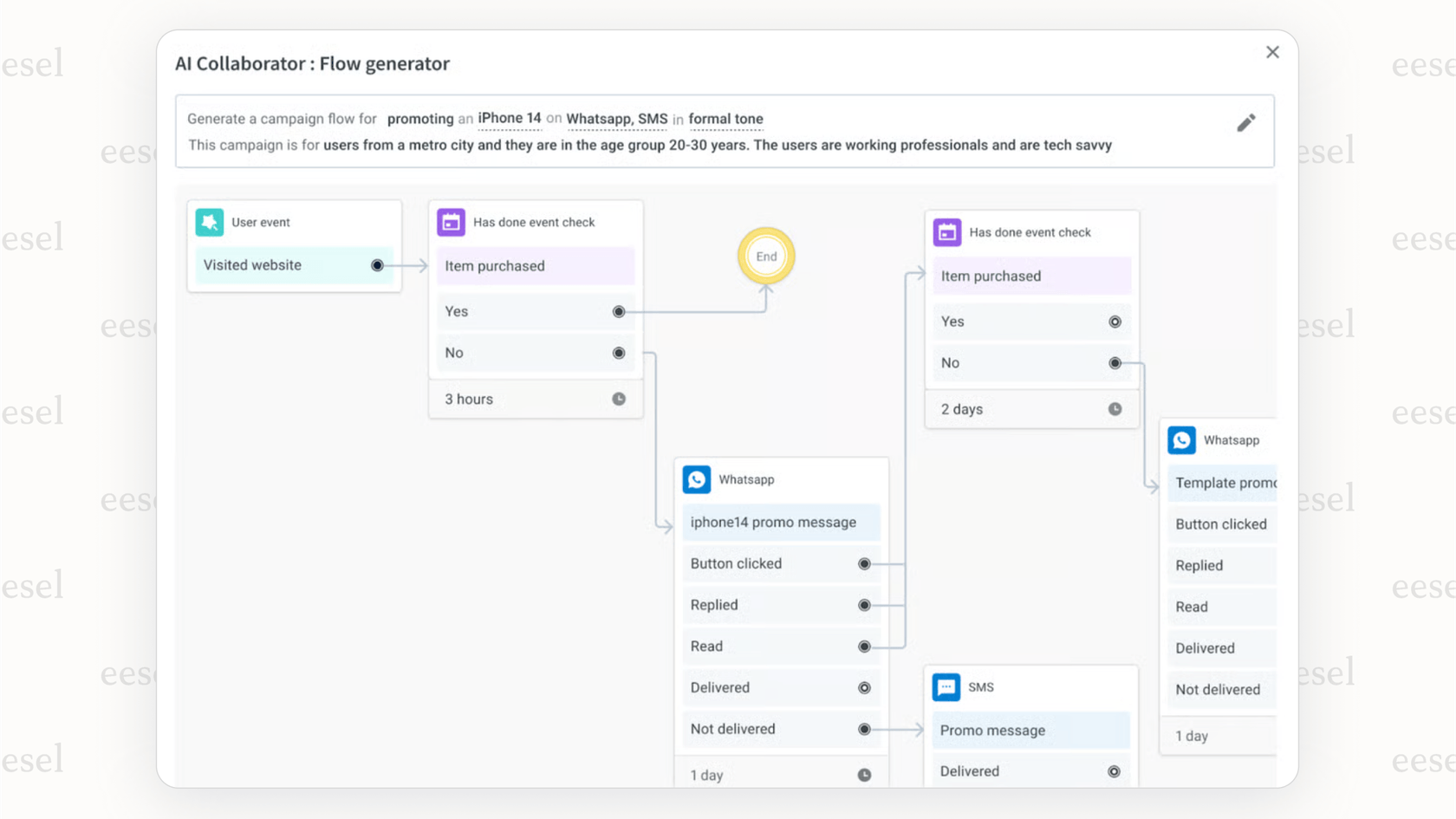Viewport: 1456px width, 819px height.
Task: Open the Item purchased event field
Action: point(535,265)
